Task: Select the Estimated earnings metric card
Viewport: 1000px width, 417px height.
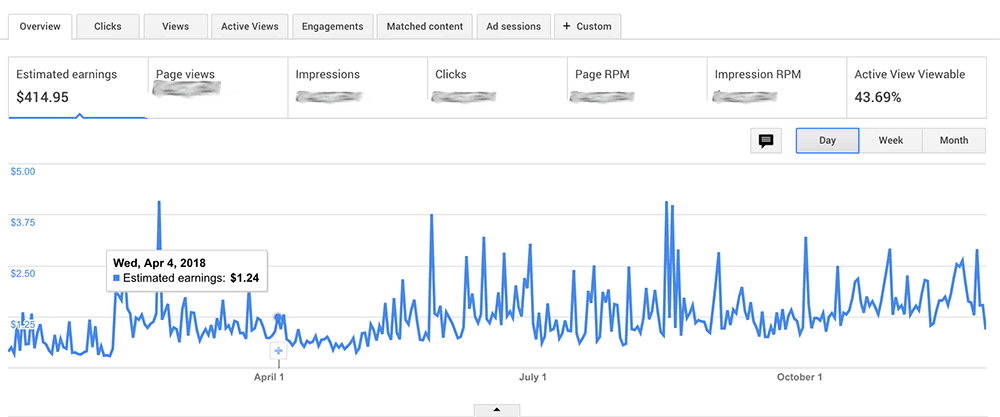Action: click(78, 87)
